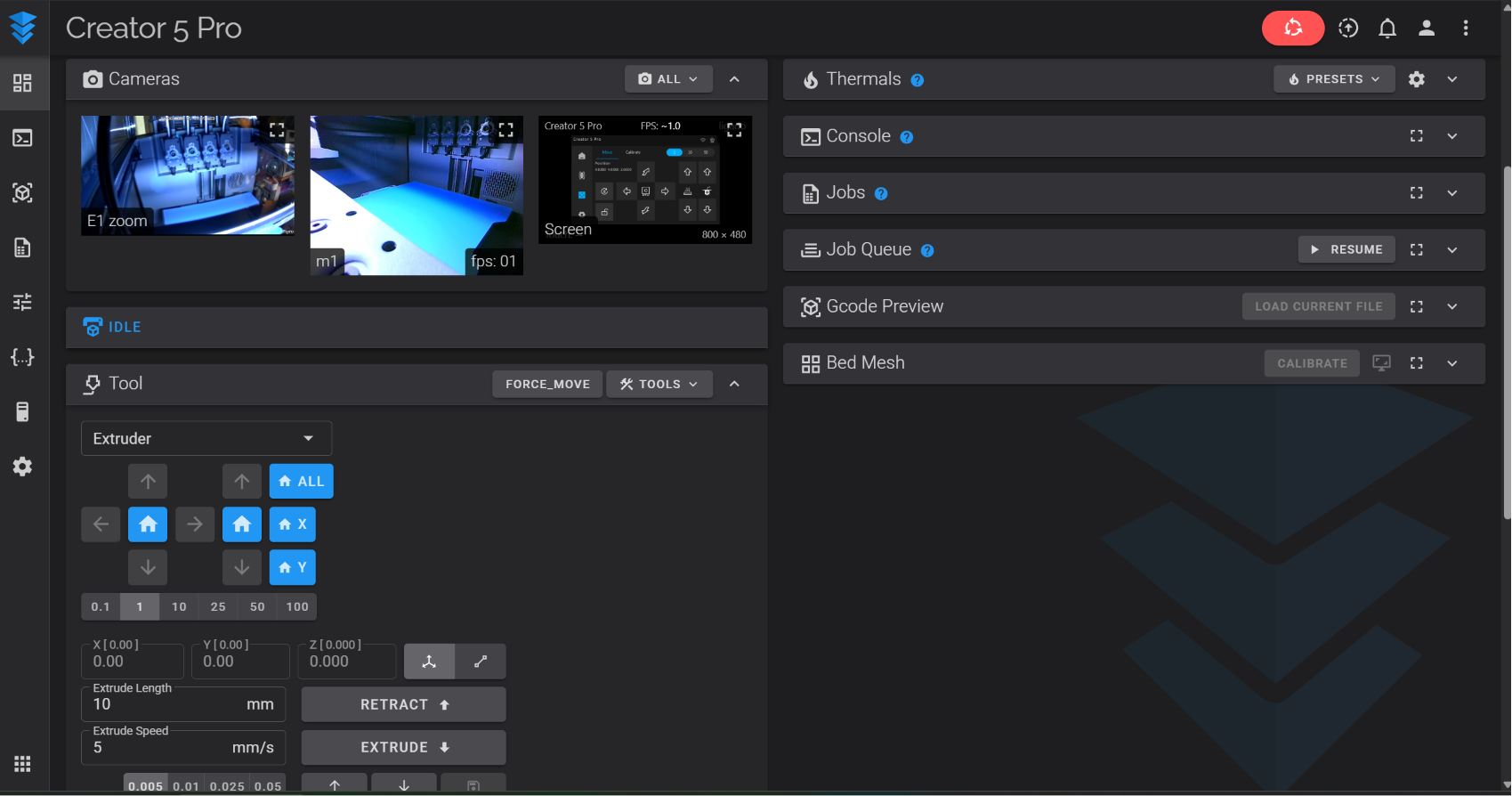Click the page vertical scrollbar
Screen dimensions: 1512x796
click(x=1507, y=342)
